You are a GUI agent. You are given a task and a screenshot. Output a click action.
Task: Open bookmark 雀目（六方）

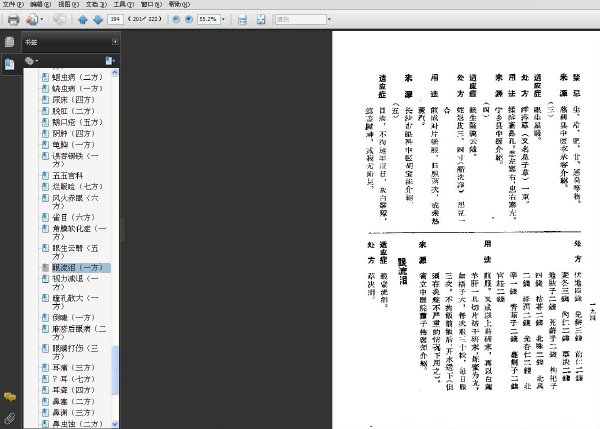(x=73, y=217)
